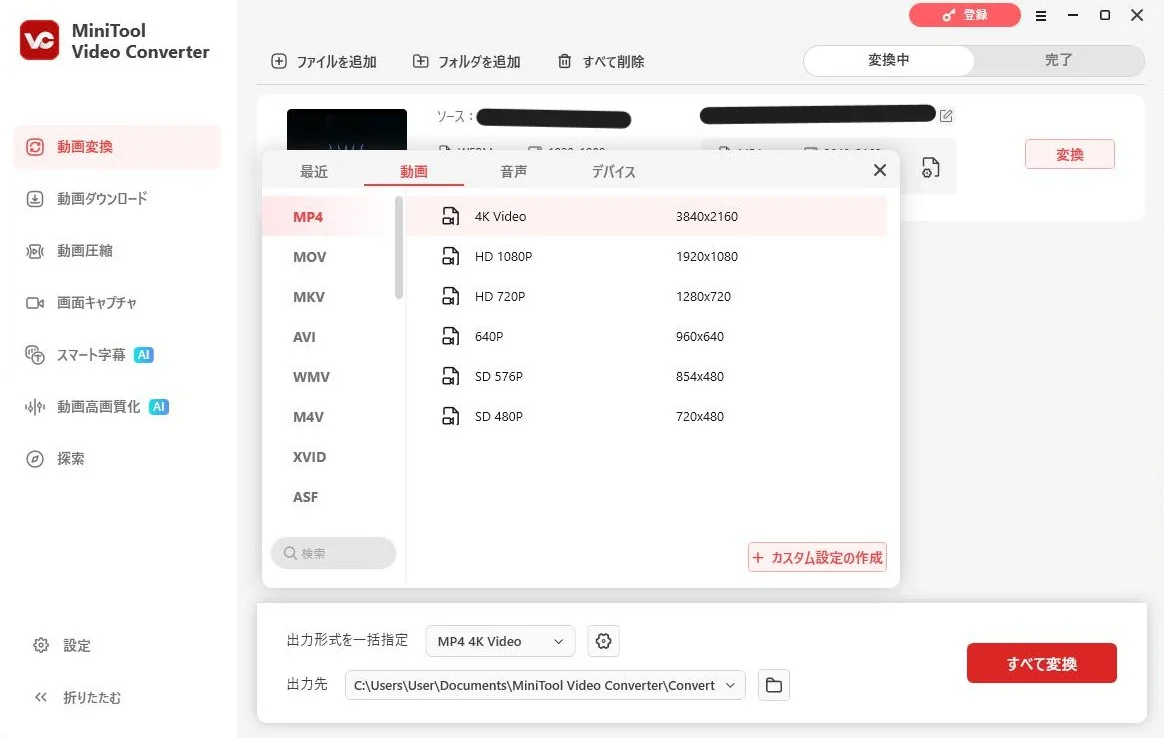Edit the output file name pencil icon
This screenshot has width=1164, height=738.
(946, 116)
